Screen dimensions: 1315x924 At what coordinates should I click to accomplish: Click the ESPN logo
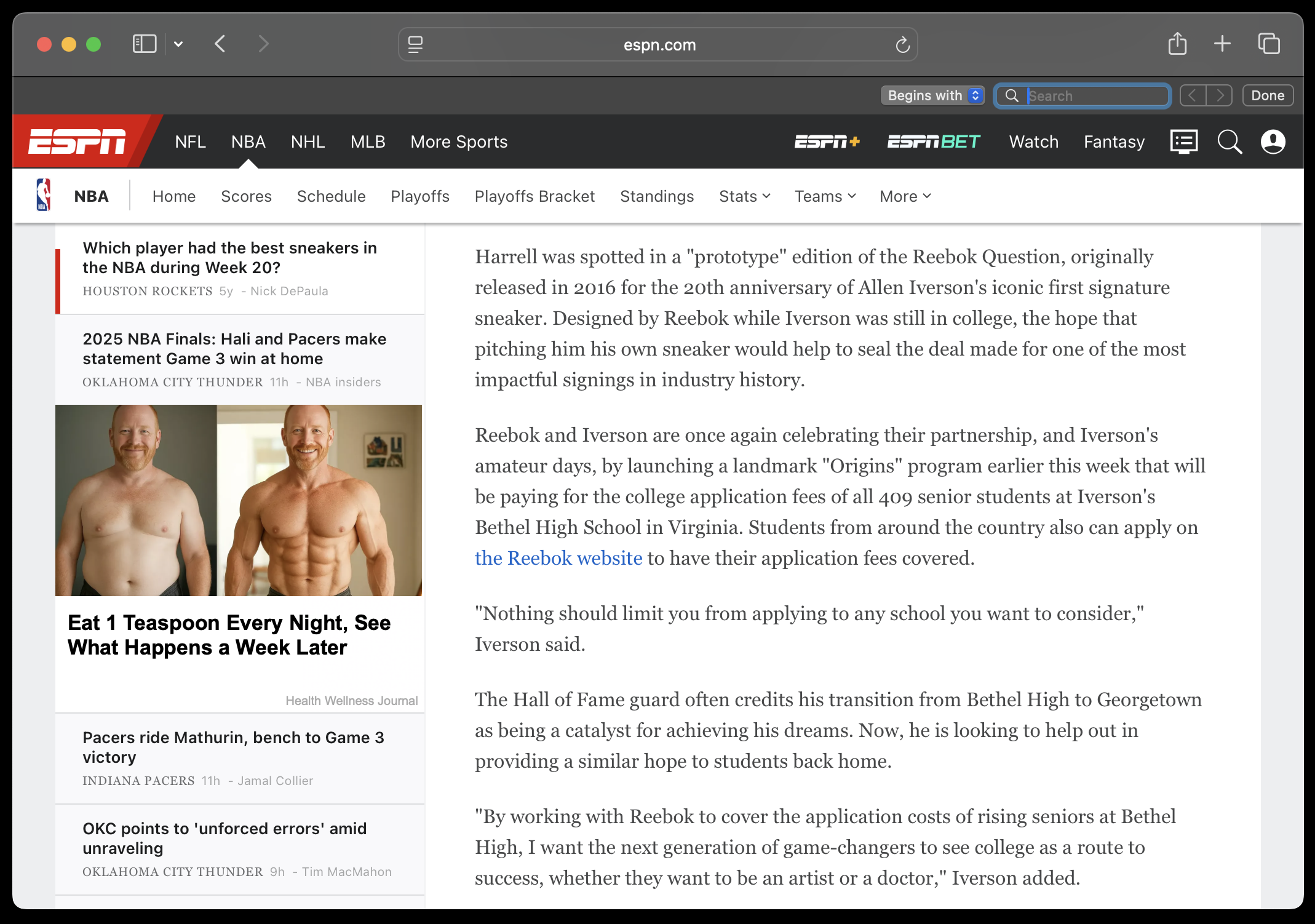[77, 142]
